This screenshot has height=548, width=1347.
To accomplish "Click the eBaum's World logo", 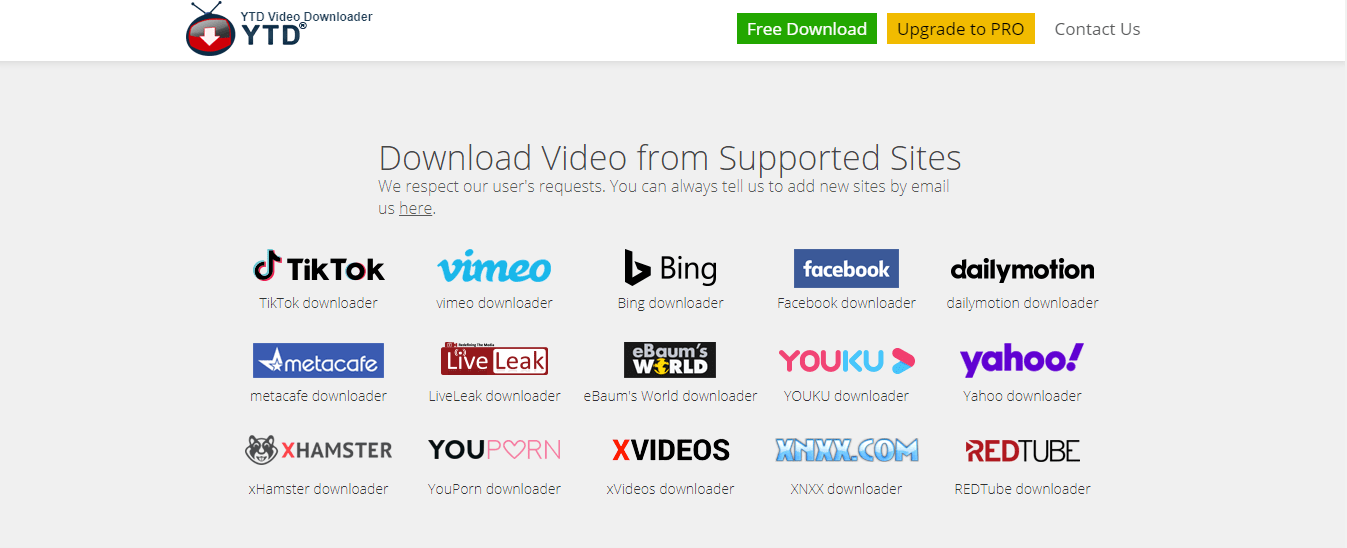I will tap(670, 360).
